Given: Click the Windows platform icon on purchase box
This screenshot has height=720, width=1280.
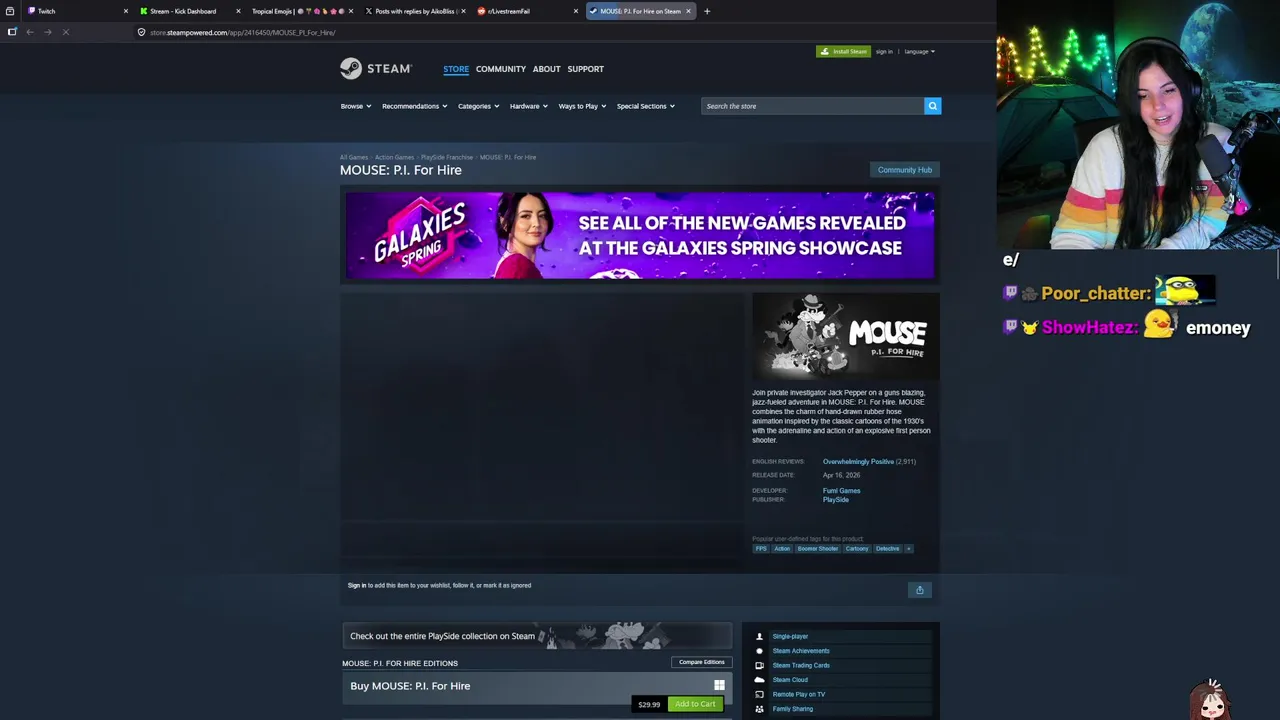Looking at the screenshot, I should click(719, 685).
